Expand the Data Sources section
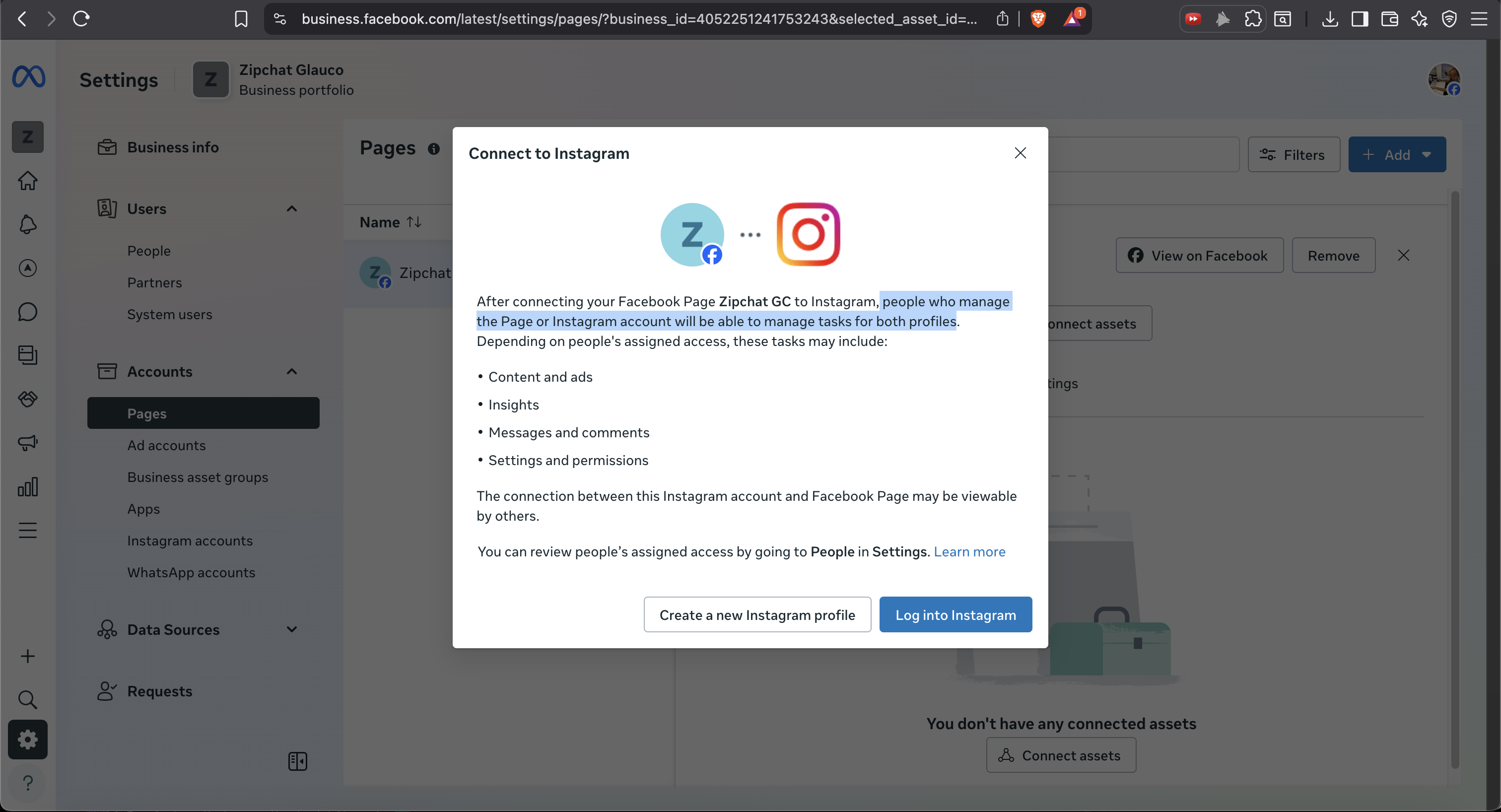 [292, 630]
